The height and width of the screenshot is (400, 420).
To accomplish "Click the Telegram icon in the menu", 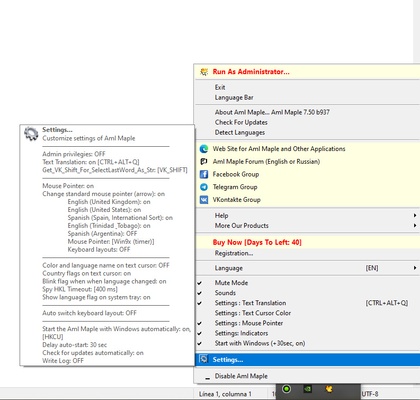I will pyautogui.click(x=204, y=187).
